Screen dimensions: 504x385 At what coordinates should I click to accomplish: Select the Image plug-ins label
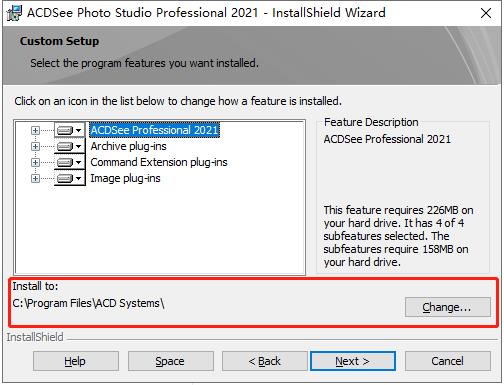pyautogui.click(x=125, y=178)
